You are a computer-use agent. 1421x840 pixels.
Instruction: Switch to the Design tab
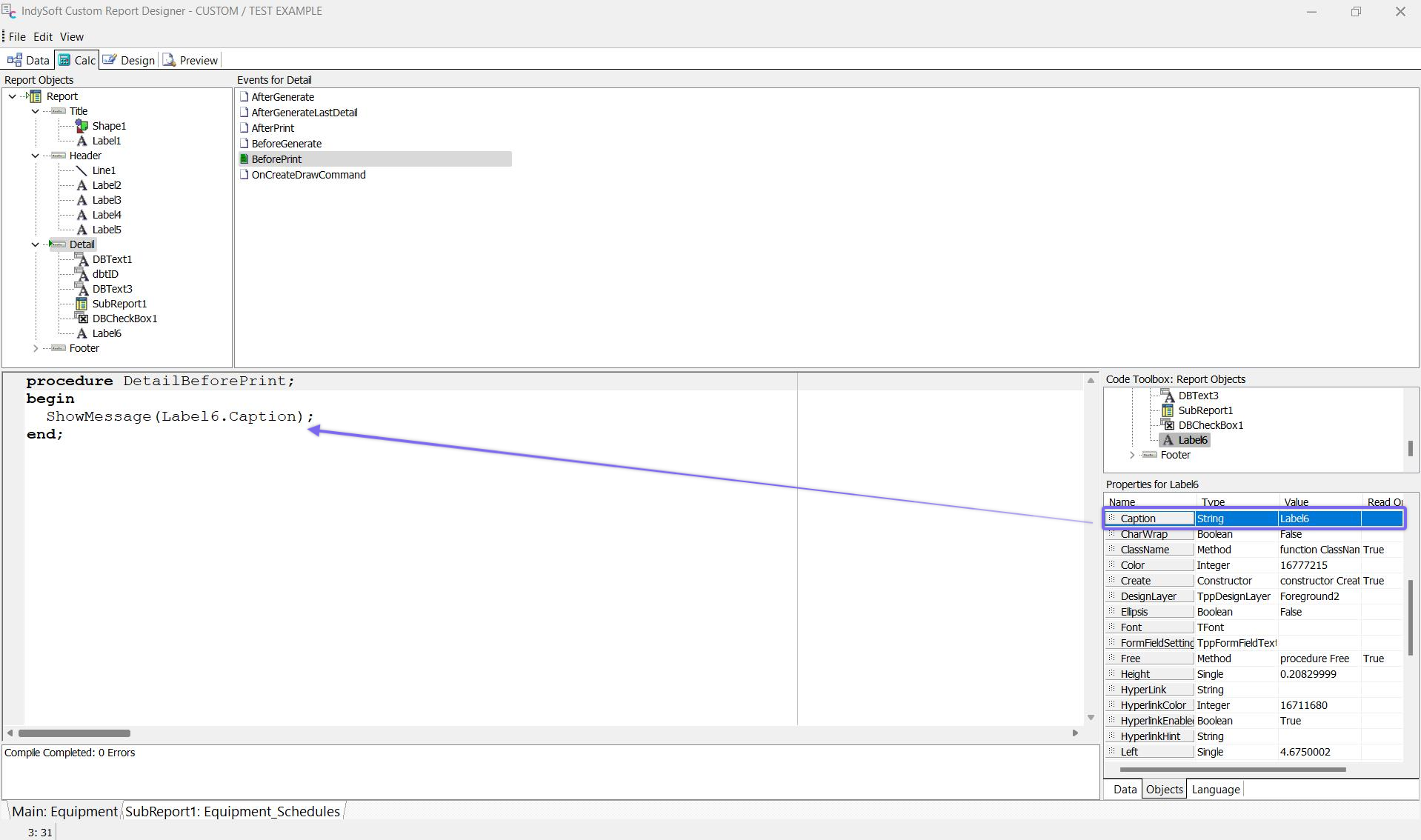coord(130,60)
